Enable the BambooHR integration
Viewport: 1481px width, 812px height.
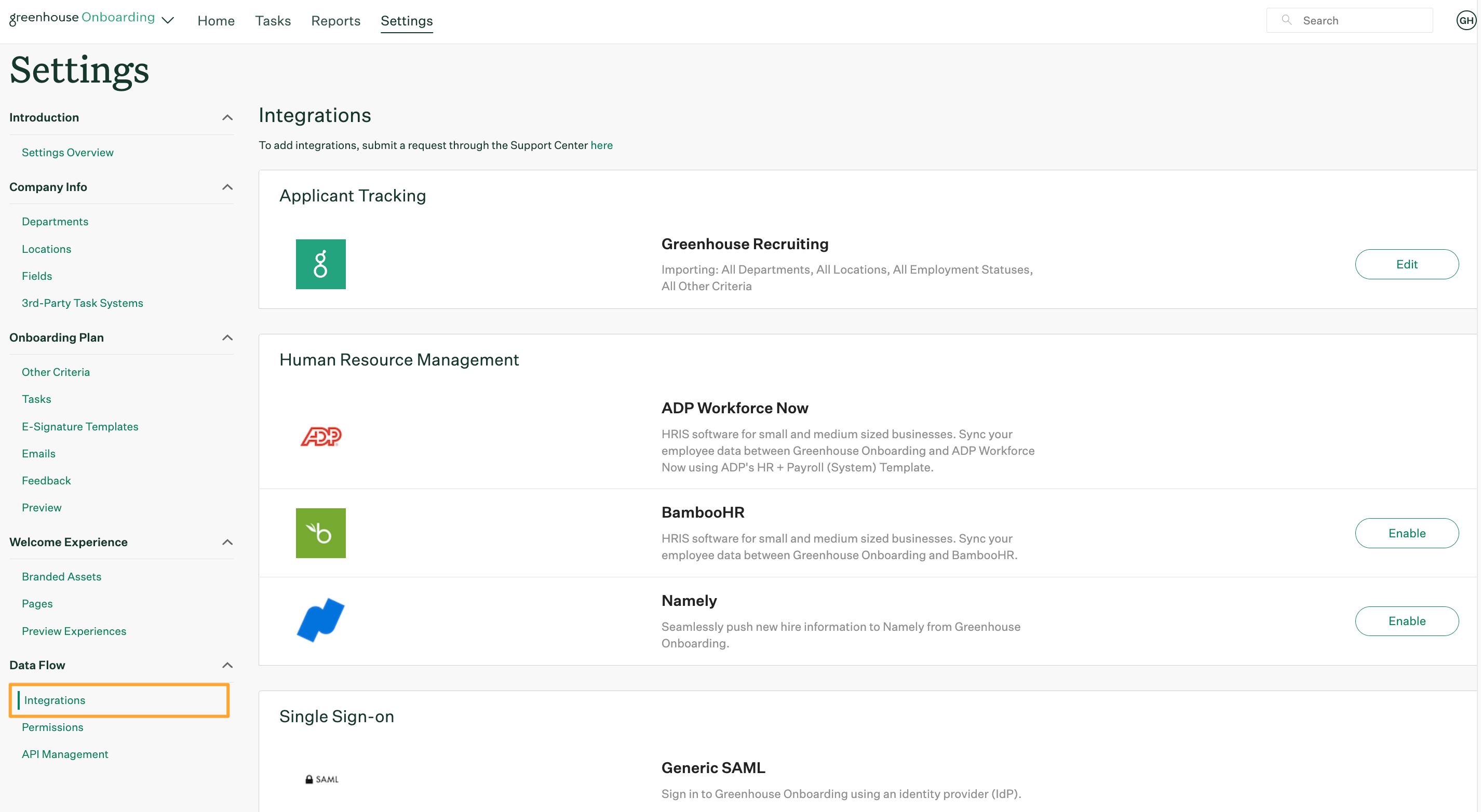point(1406,533)
